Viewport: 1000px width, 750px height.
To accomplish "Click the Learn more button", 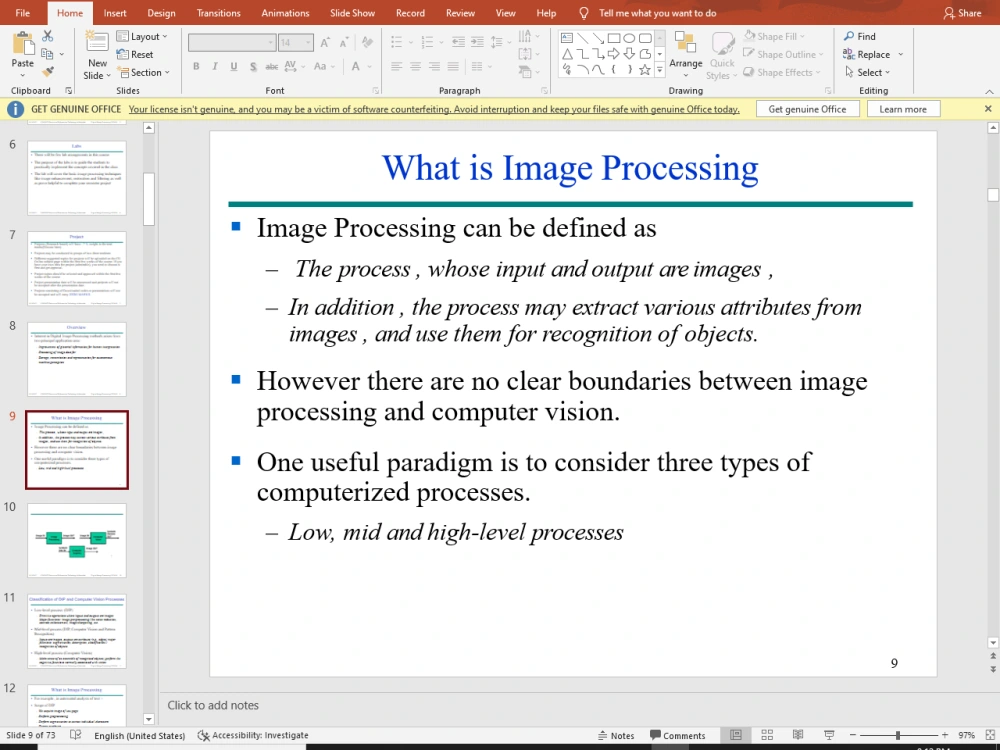I will (903, 109).
